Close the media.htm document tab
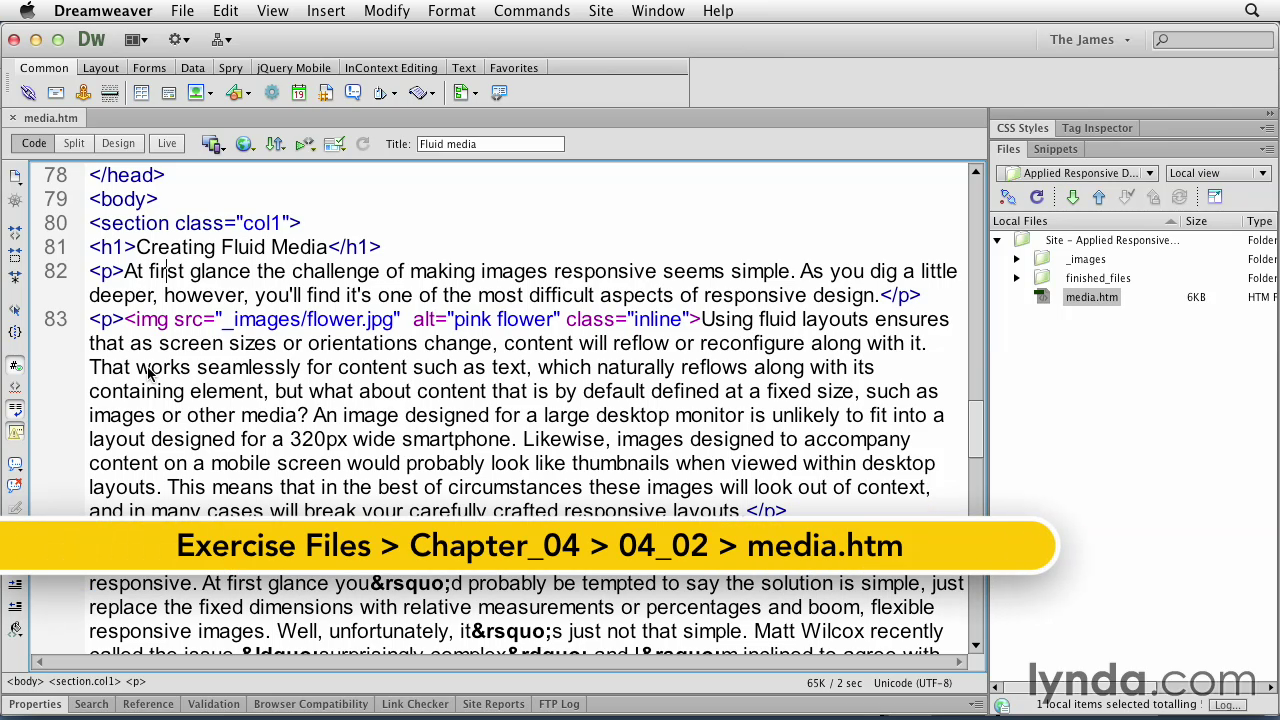Image resolution: width=1280 pixels, height=720 pixels. coord(13,118)
